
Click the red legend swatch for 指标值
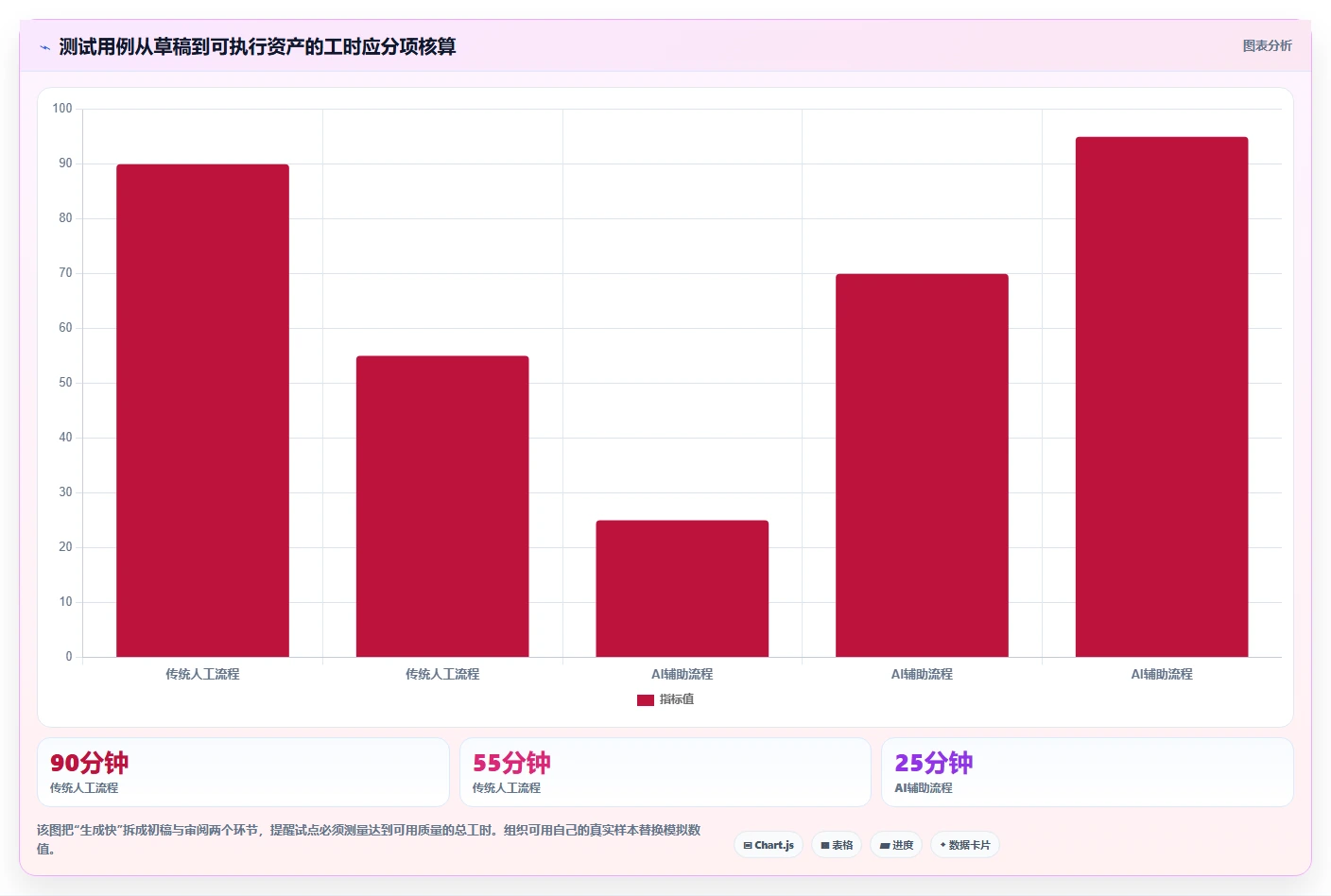pos(646,700)
